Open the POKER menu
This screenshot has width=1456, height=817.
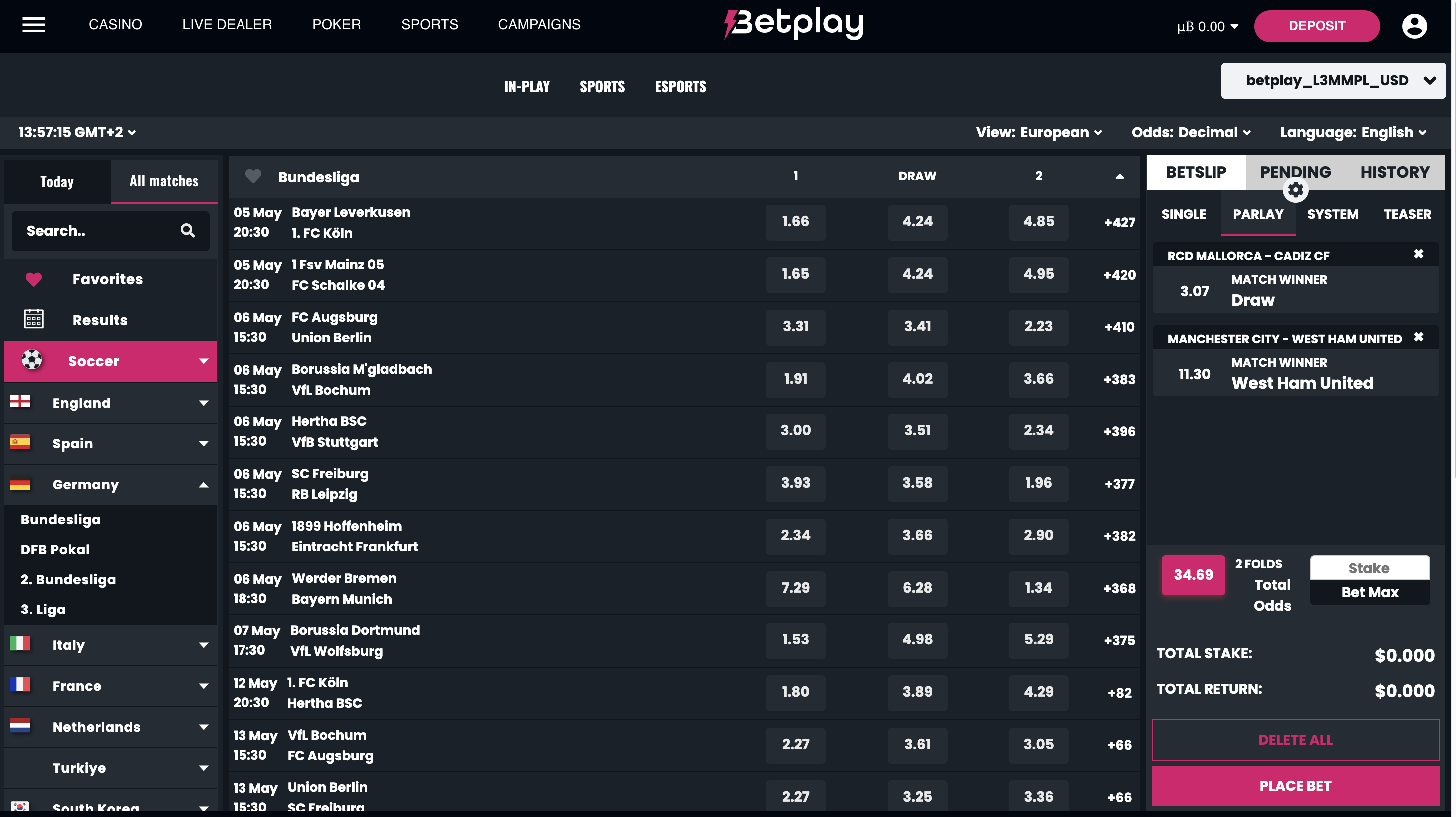336,25
